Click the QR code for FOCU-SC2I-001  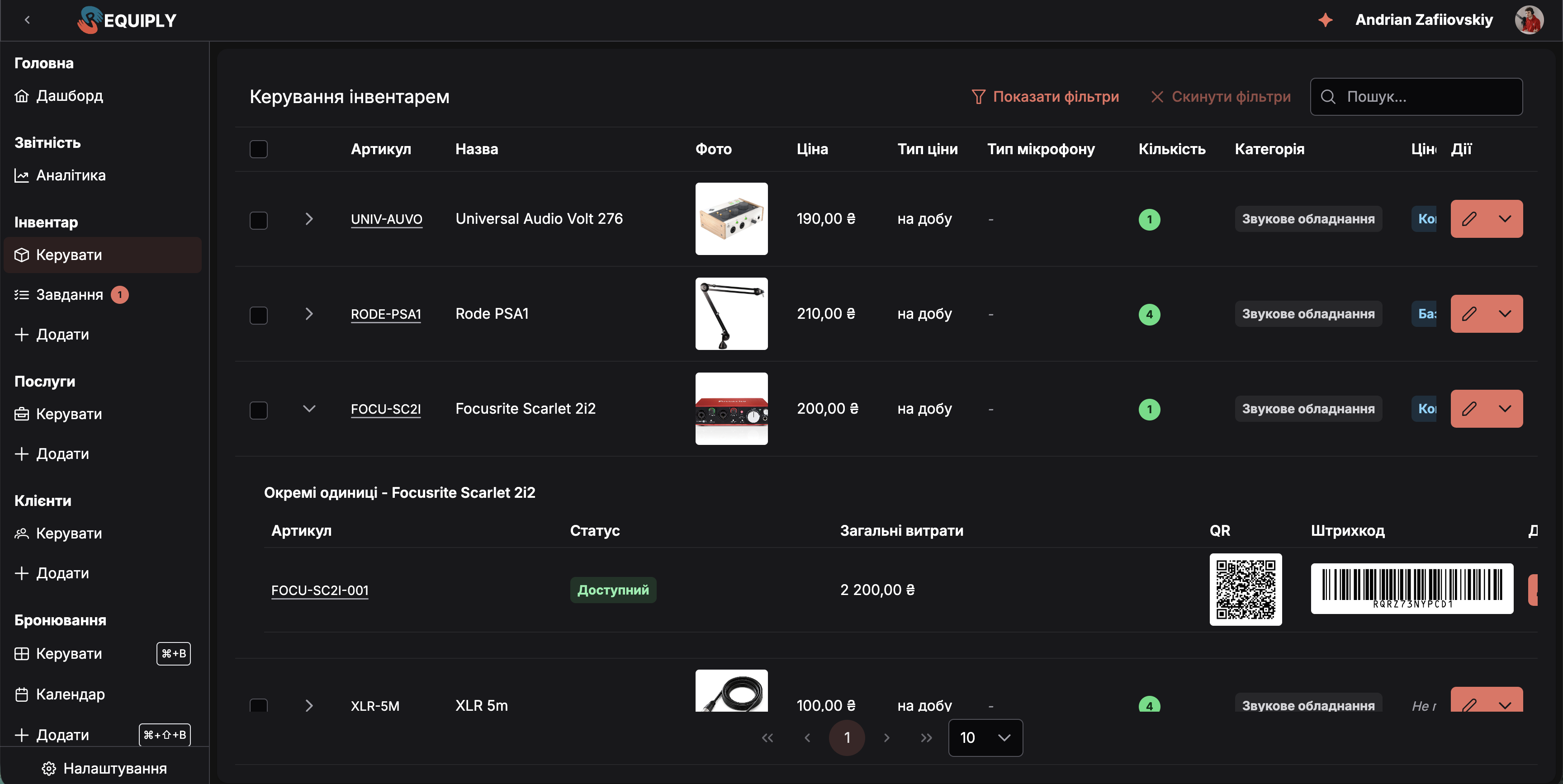1245,589
